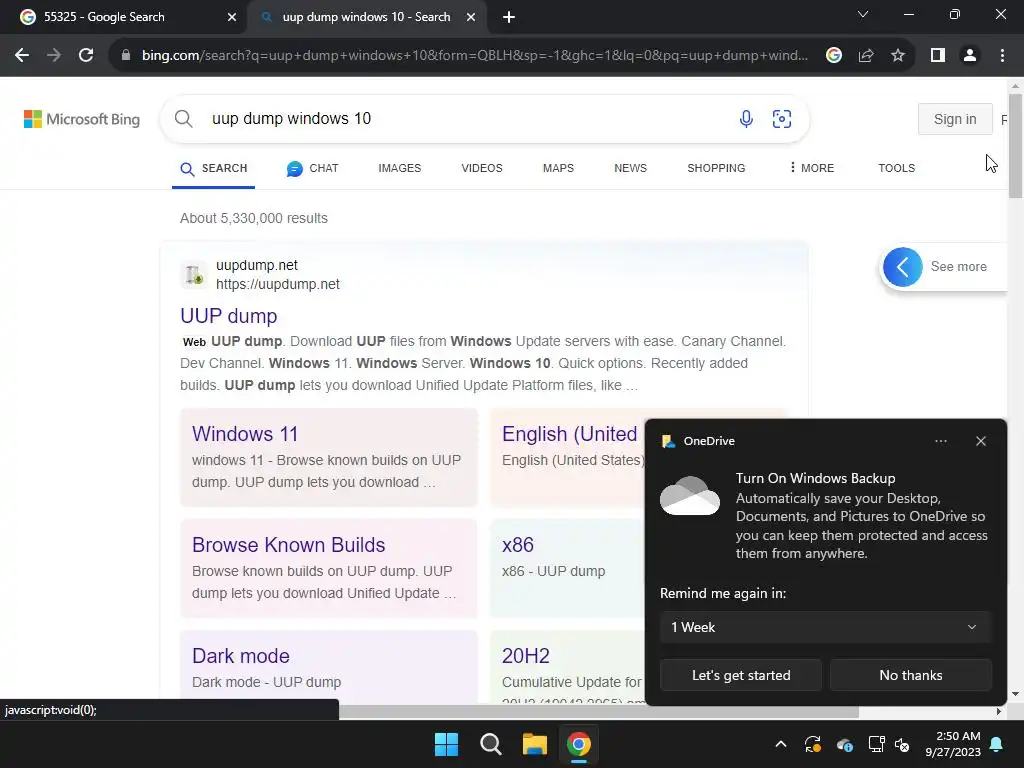Select the SEARCH tab
Image resolution: width=1024 pixels, height=768 pixels.
214,168
